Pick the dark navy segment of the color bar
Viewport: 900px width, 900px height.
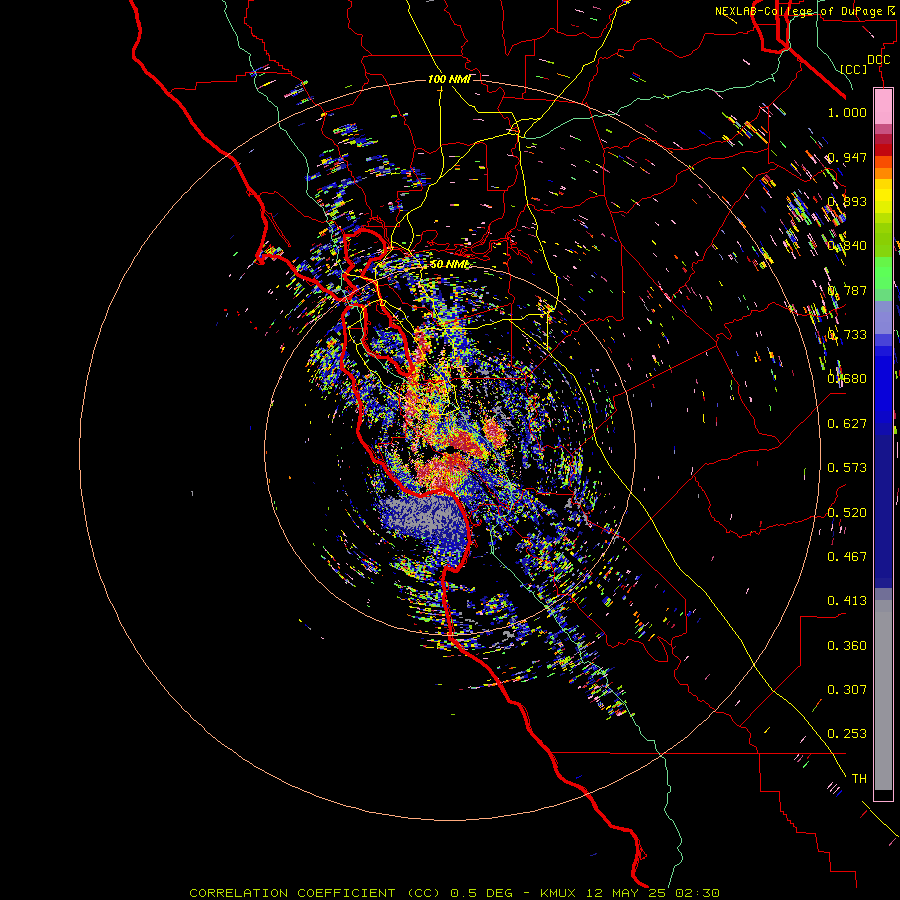tap(883, 511)
